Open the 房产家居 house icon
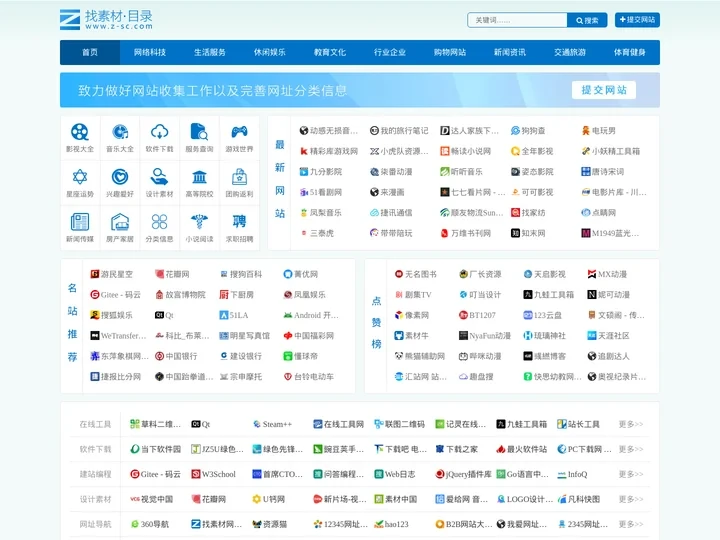 click(x=120, y=222)
